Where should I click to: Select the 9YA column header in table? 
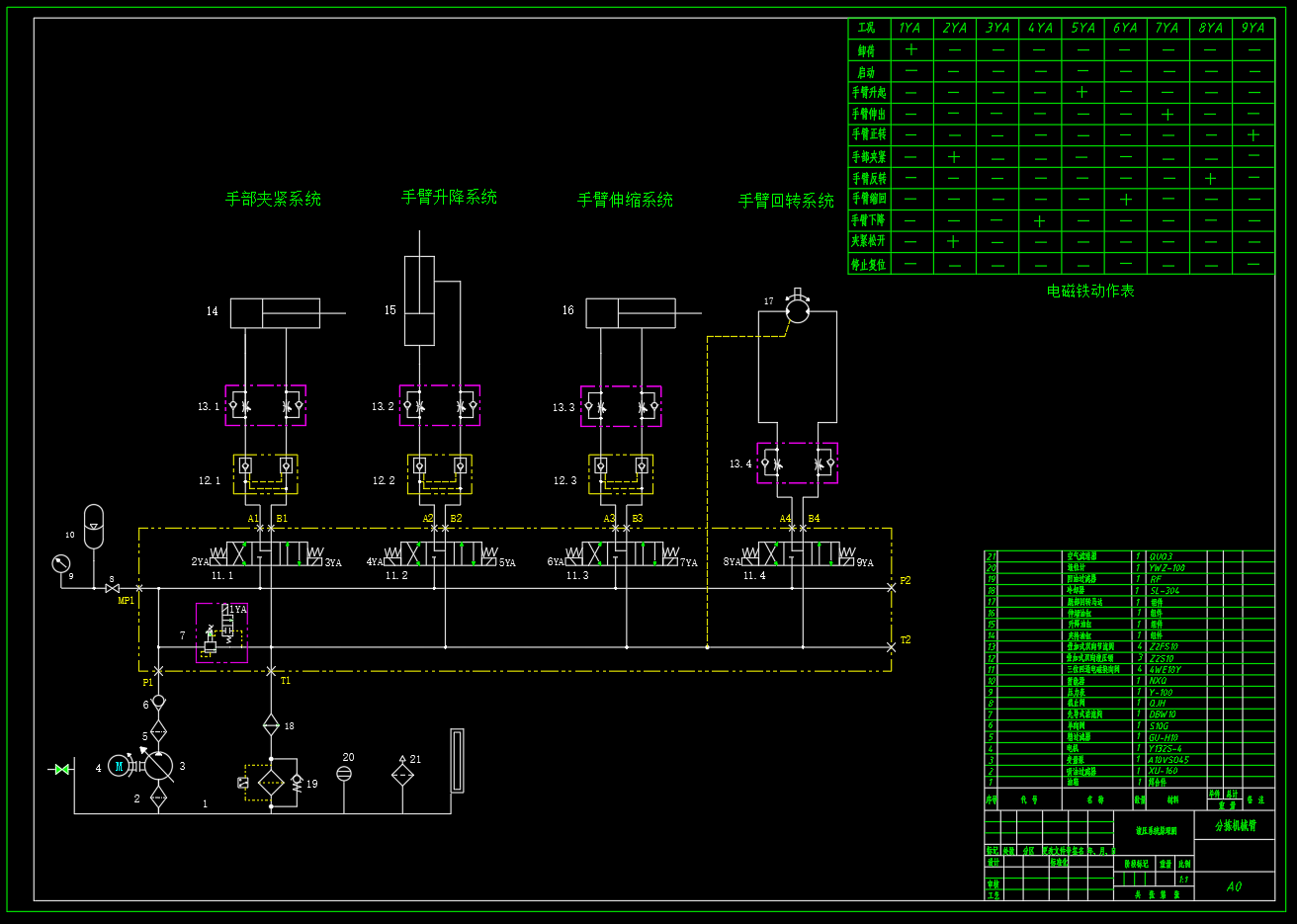pos(1254,28)
